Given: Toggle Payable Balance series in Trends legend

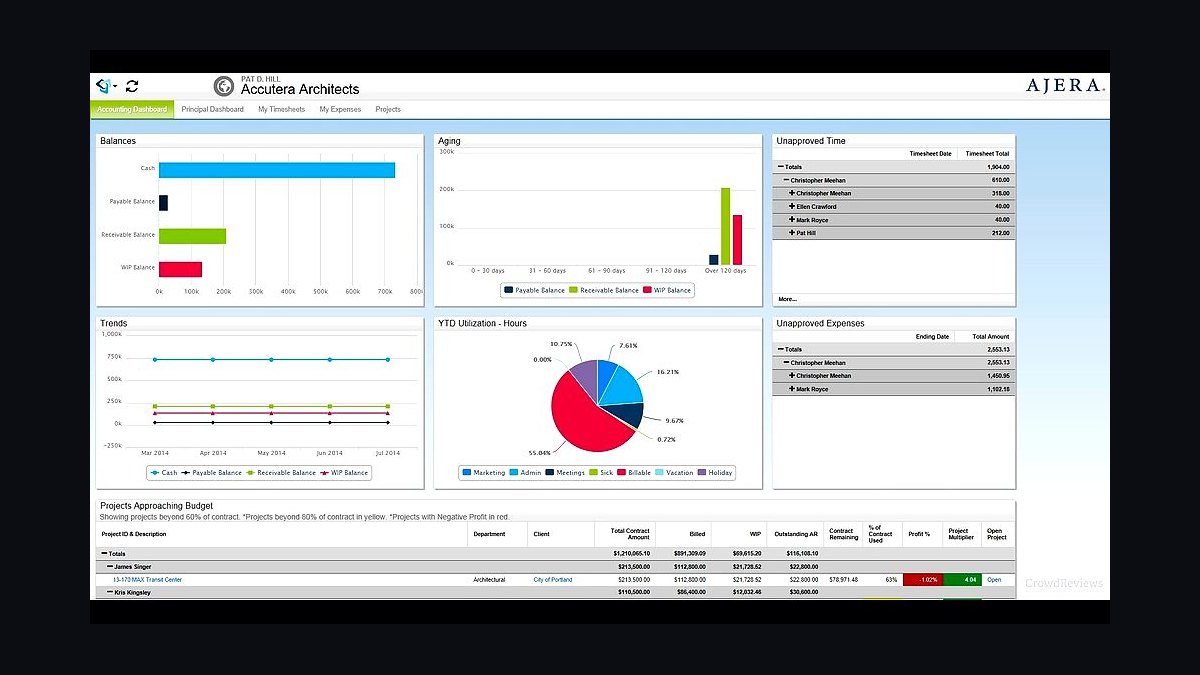Looking at the screenshot, I should (x=212, y=472).
